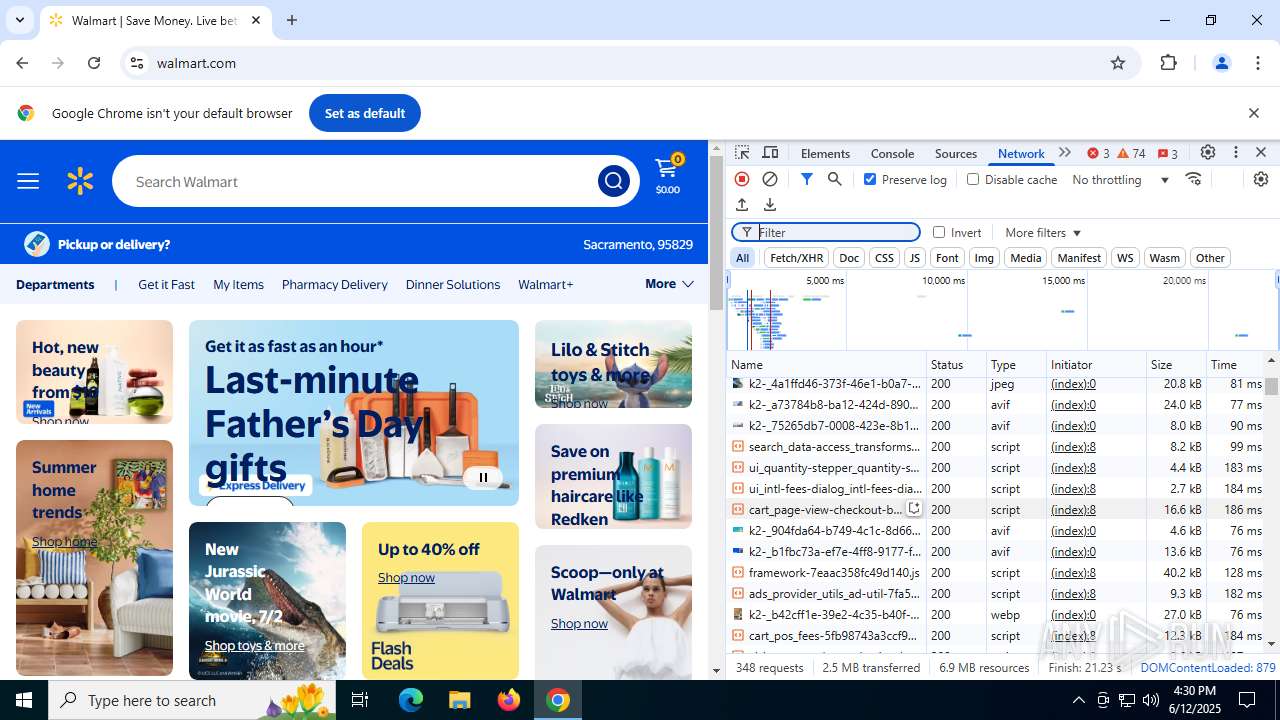Screen dimensions: 1280x720
Task: Click Shop toys & more link
Action: coord(254,645)
